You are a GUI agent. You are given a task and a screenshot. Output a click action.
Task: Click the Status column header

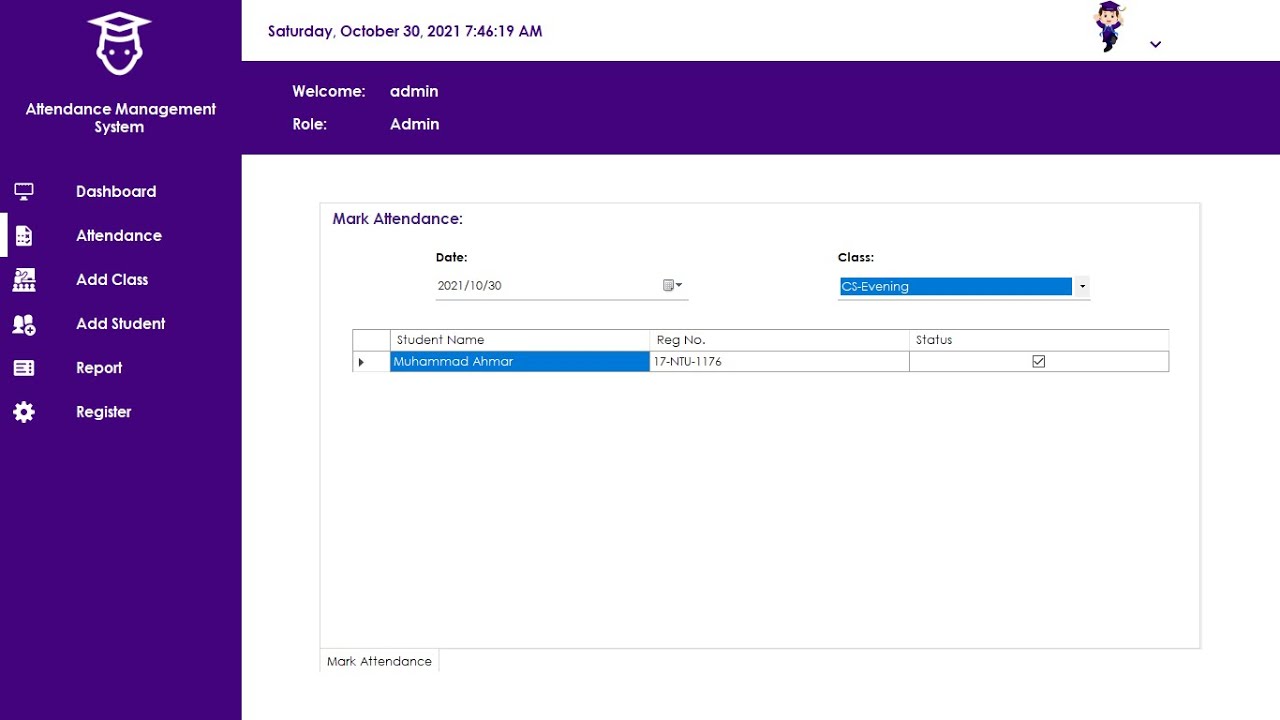point(1039,340)
